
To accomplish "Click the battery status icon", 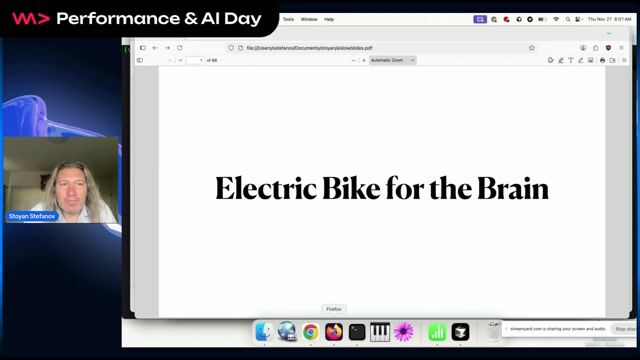I will tap(542, 19).
